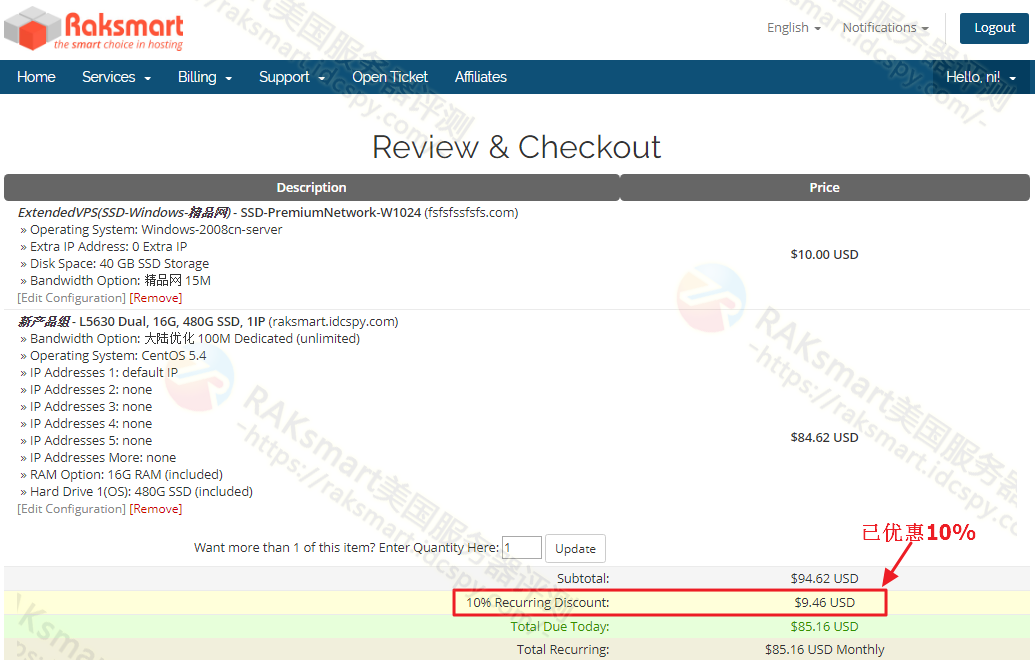Image resolution: width=1035 pixels, height=660 pixels.
Task: Select the IP Addresses More: none line
Action: pos(98,457)
